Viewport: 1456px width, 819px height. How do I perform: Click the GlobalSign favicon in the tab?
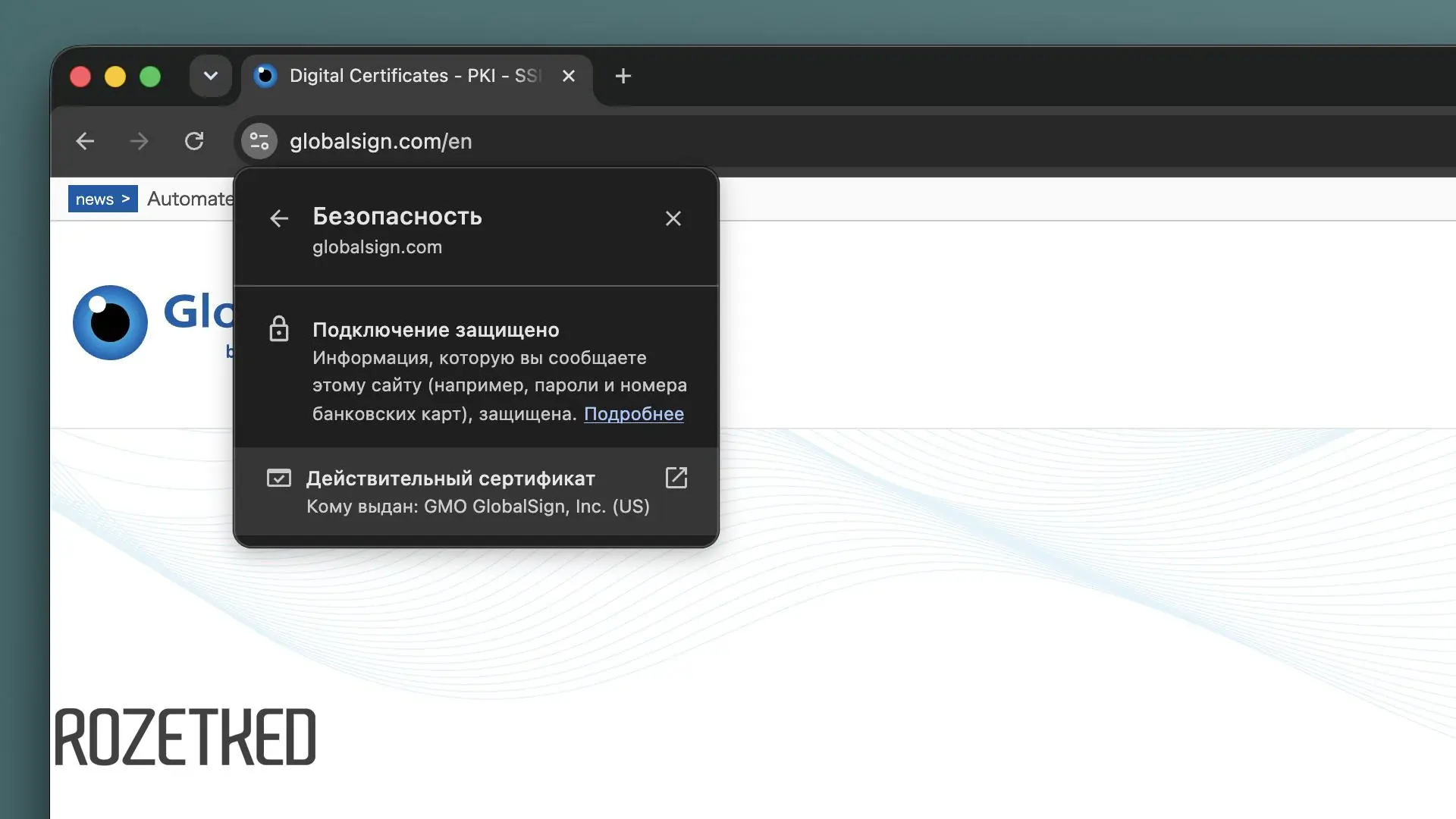(x=265, y=76)
